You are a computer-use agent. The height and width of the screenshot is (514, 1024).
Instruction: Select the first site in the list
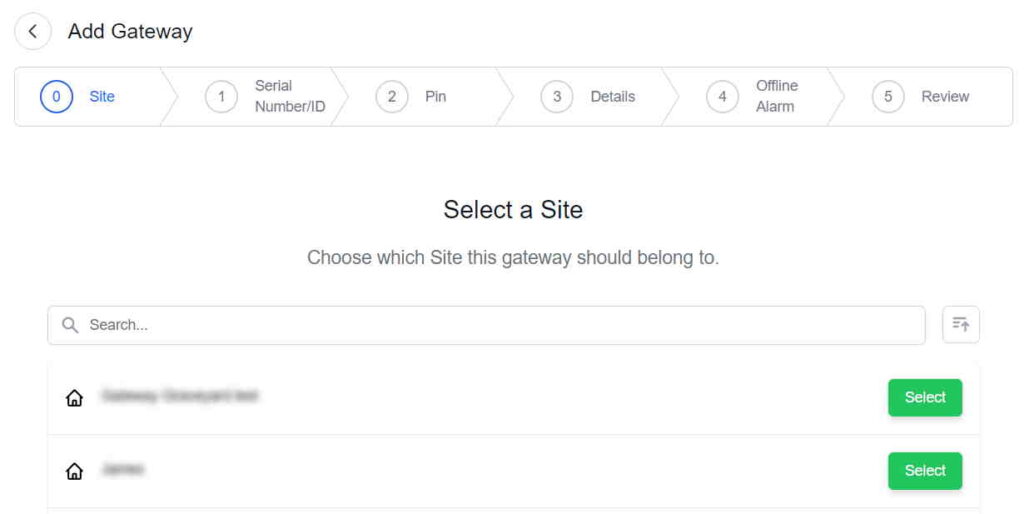click(925, 397)
